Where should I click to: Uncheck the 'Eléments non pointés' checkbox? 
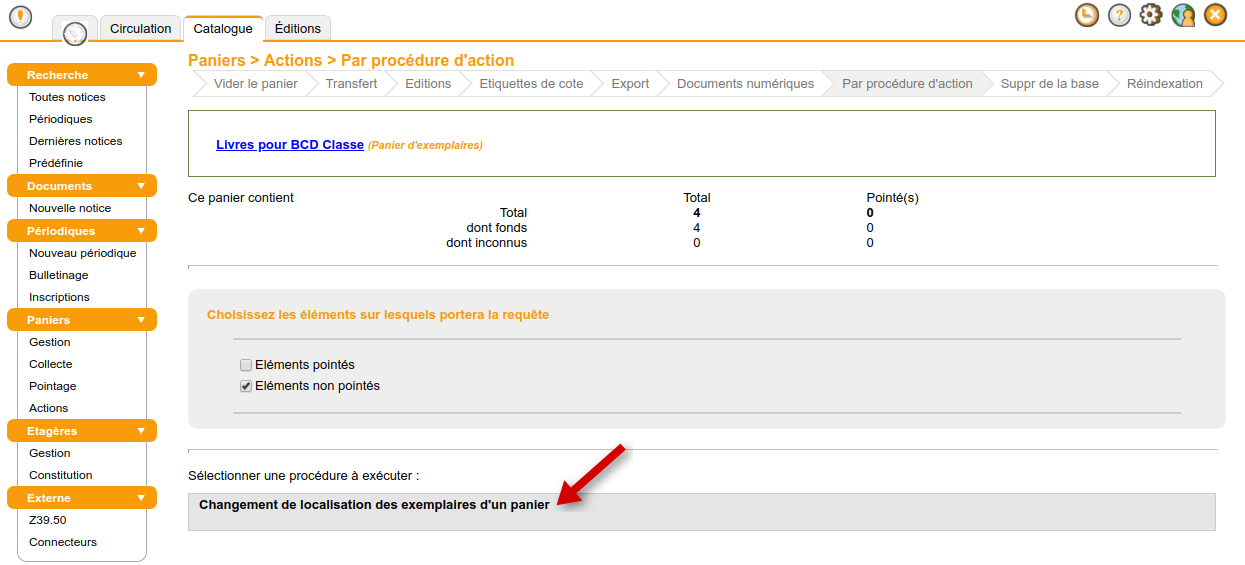[x=246, y=386]
